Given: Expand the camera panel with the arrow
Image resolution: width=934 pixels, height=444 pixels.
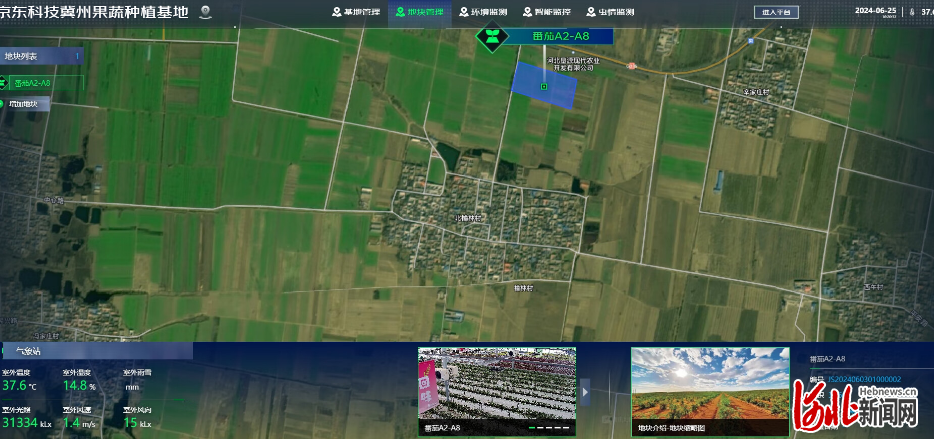Looking at the screenshot, I should click(586, 392).
